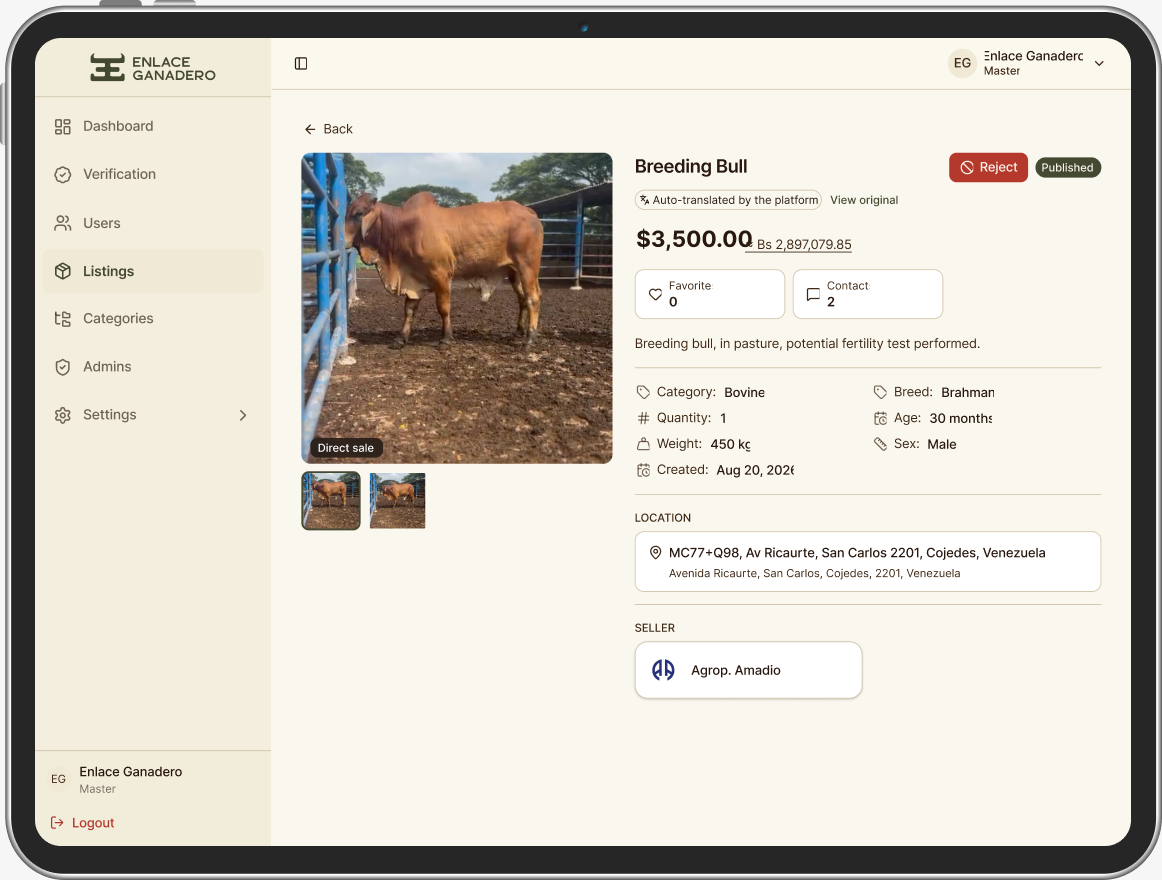The height and width of the screenshot is (880, 1162).
Task: Open Settings menu item
Action: [x=153, y=415]
